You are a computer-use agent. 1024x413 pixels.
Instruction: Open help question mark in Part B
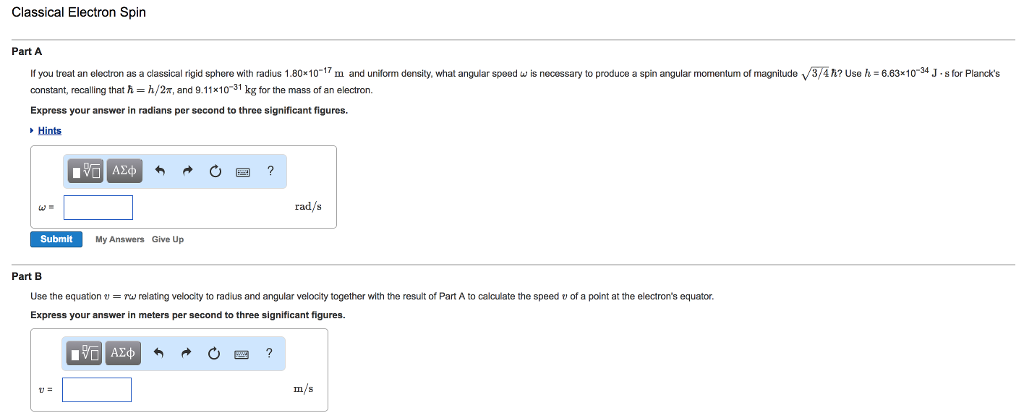pyautogui.click(x=269, y=354)
